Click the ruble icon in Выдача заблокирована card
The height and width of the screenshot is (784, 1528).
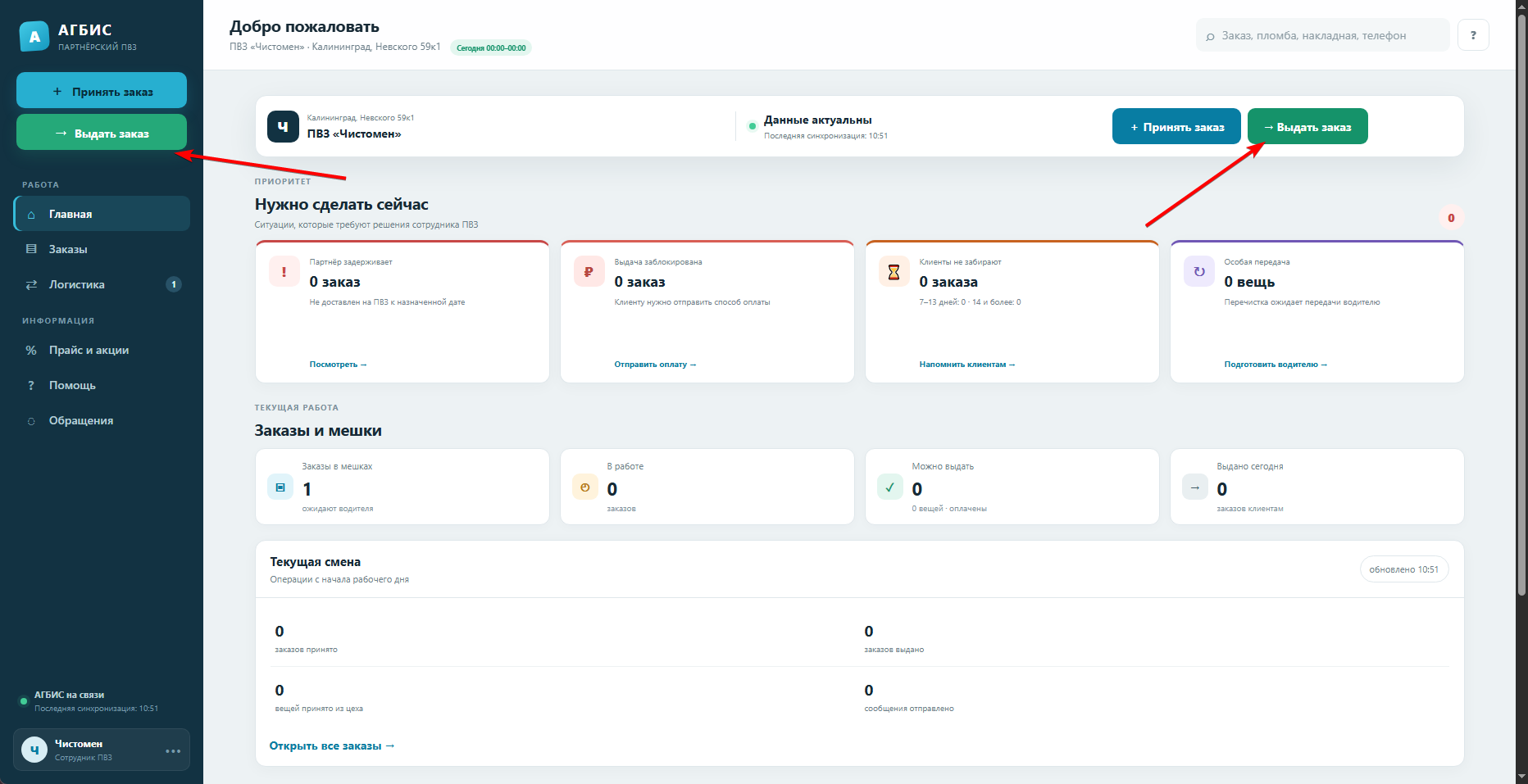(589, 271)
